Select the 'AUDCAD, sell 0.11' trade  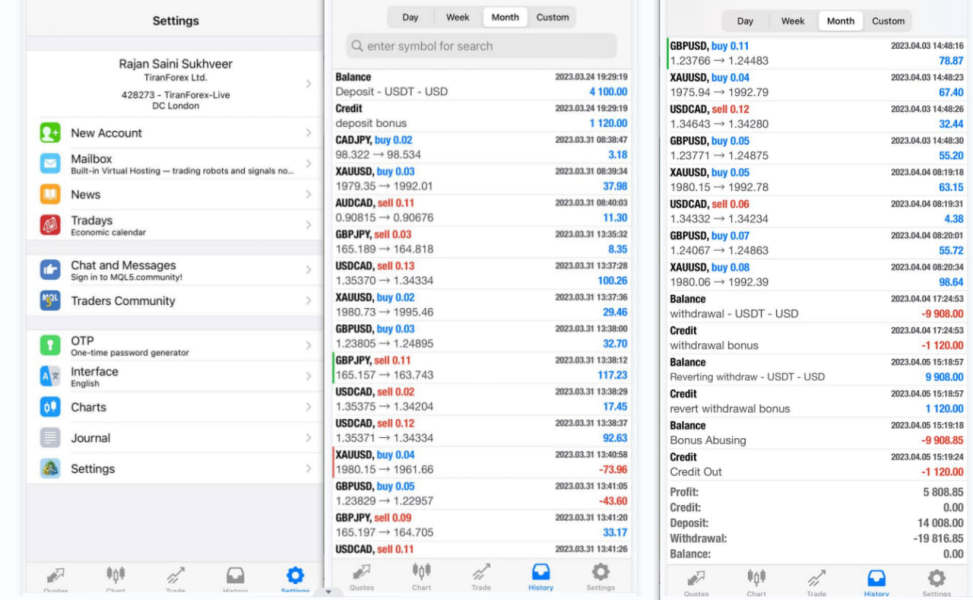[482, 210]
